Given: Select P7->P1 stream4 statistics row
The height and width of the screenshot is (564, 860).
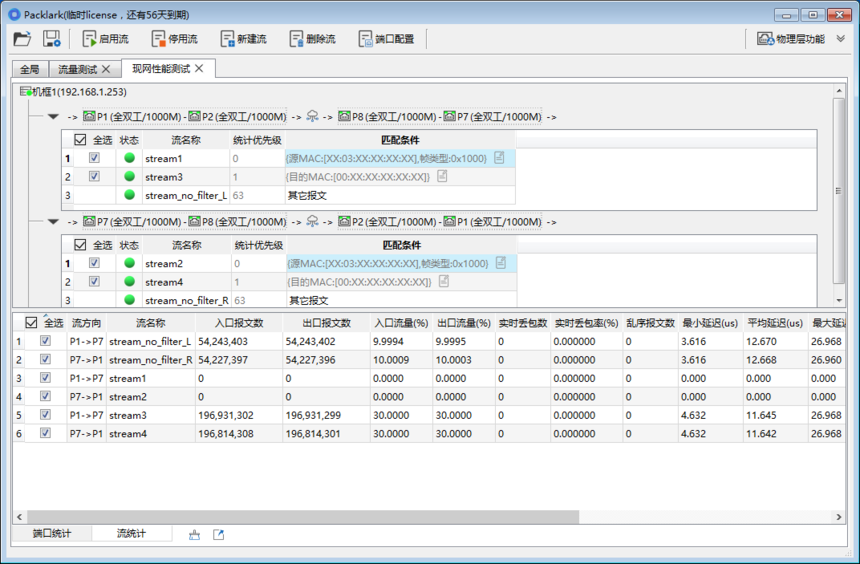Looking at the screenshot, I should tap(429, 433).
